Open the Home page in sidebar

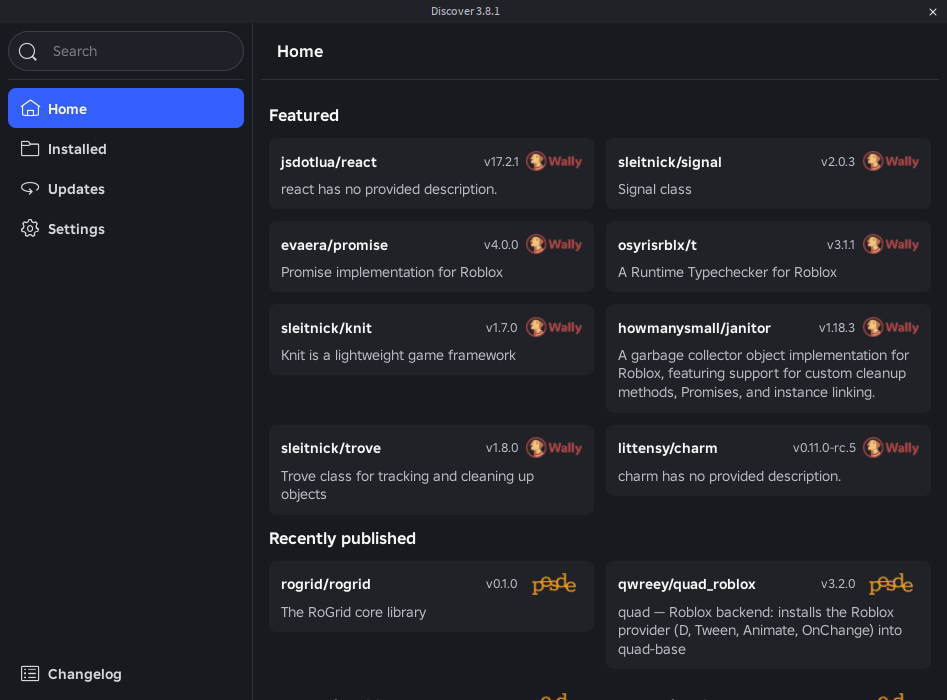tap(126, 108)
